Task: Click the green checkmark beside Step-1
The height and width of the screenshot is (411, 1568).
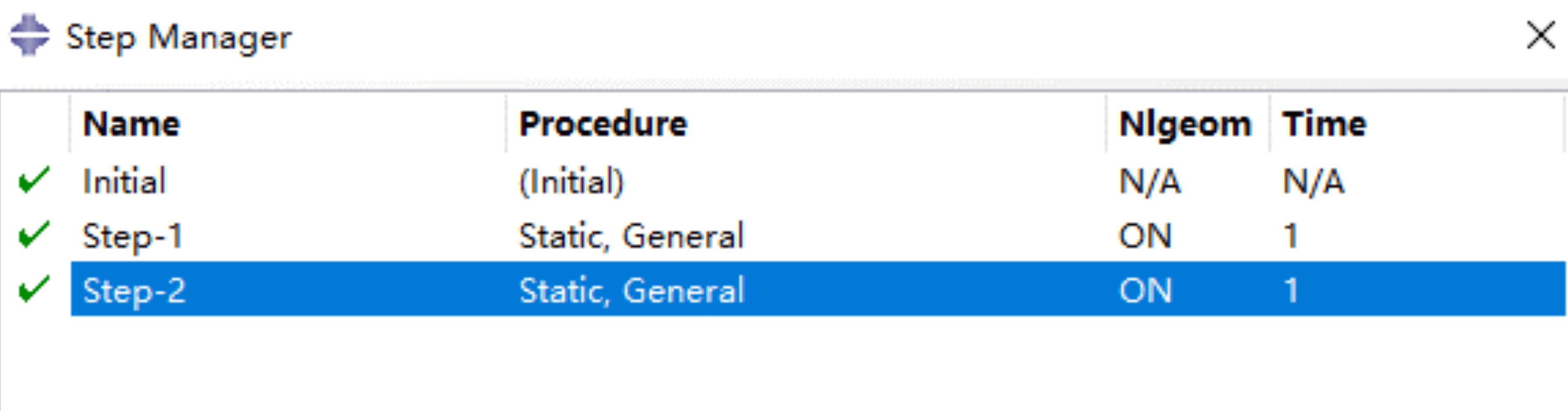Action: tap(34, 235)
